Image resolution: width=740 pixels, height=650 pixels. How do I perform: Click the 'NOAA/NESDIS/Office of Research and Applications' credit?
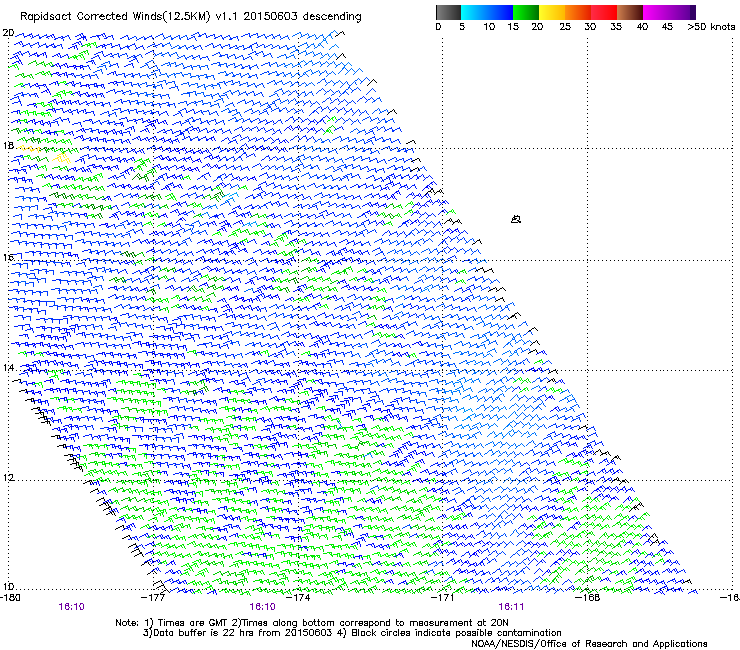(x=589, y=644)
